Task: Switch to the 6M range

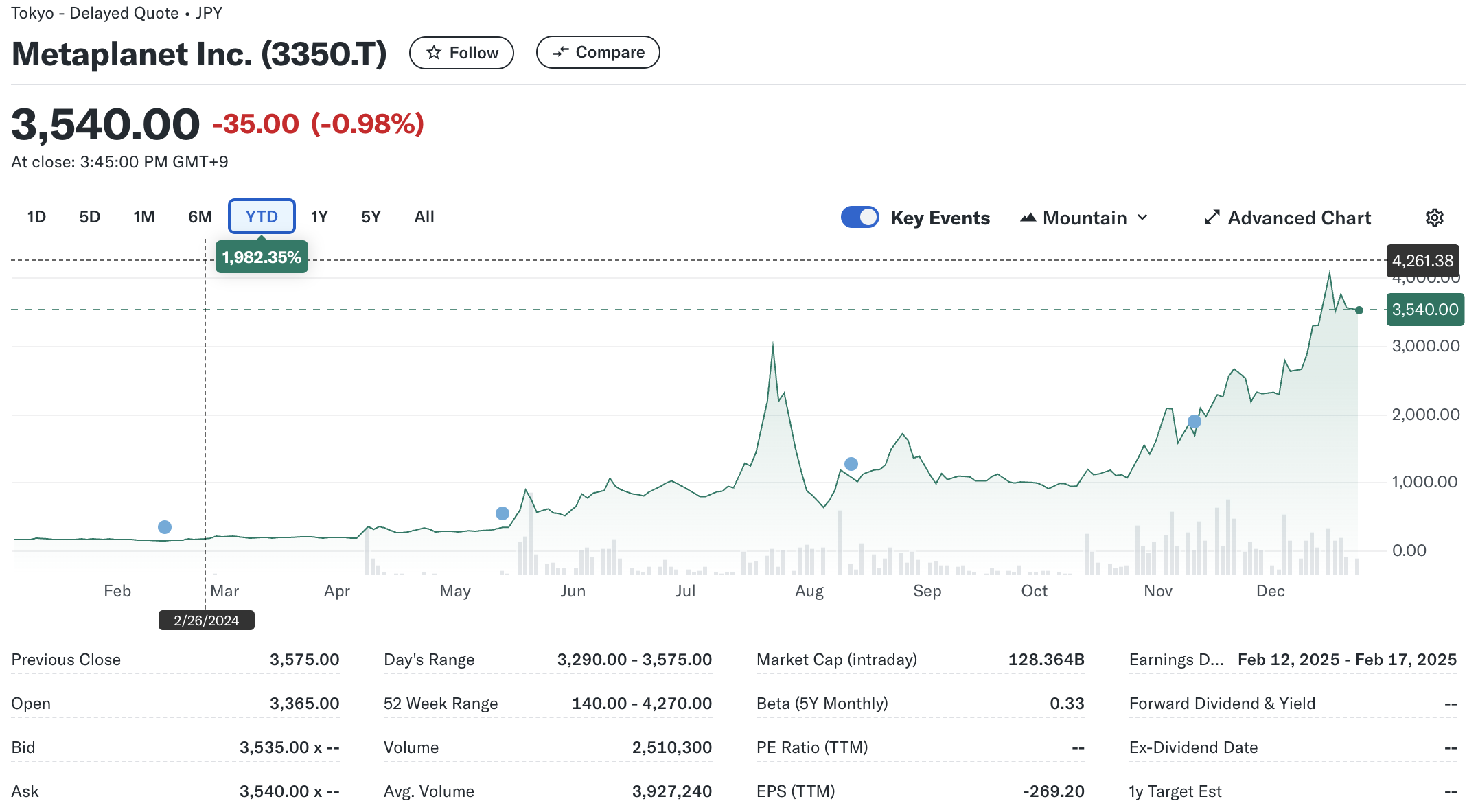Action: coord(200,217)
